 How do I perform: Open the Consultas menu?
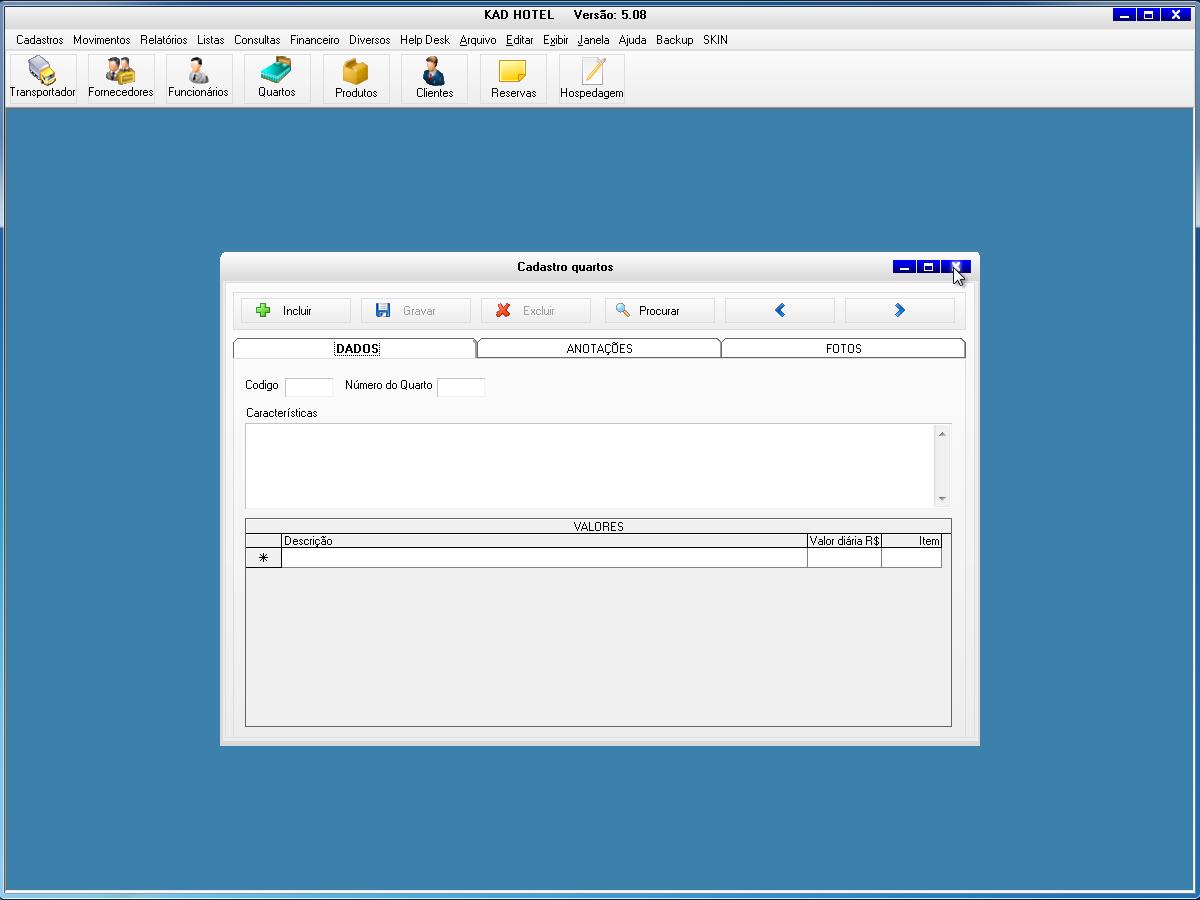click(x=258, y=40)
